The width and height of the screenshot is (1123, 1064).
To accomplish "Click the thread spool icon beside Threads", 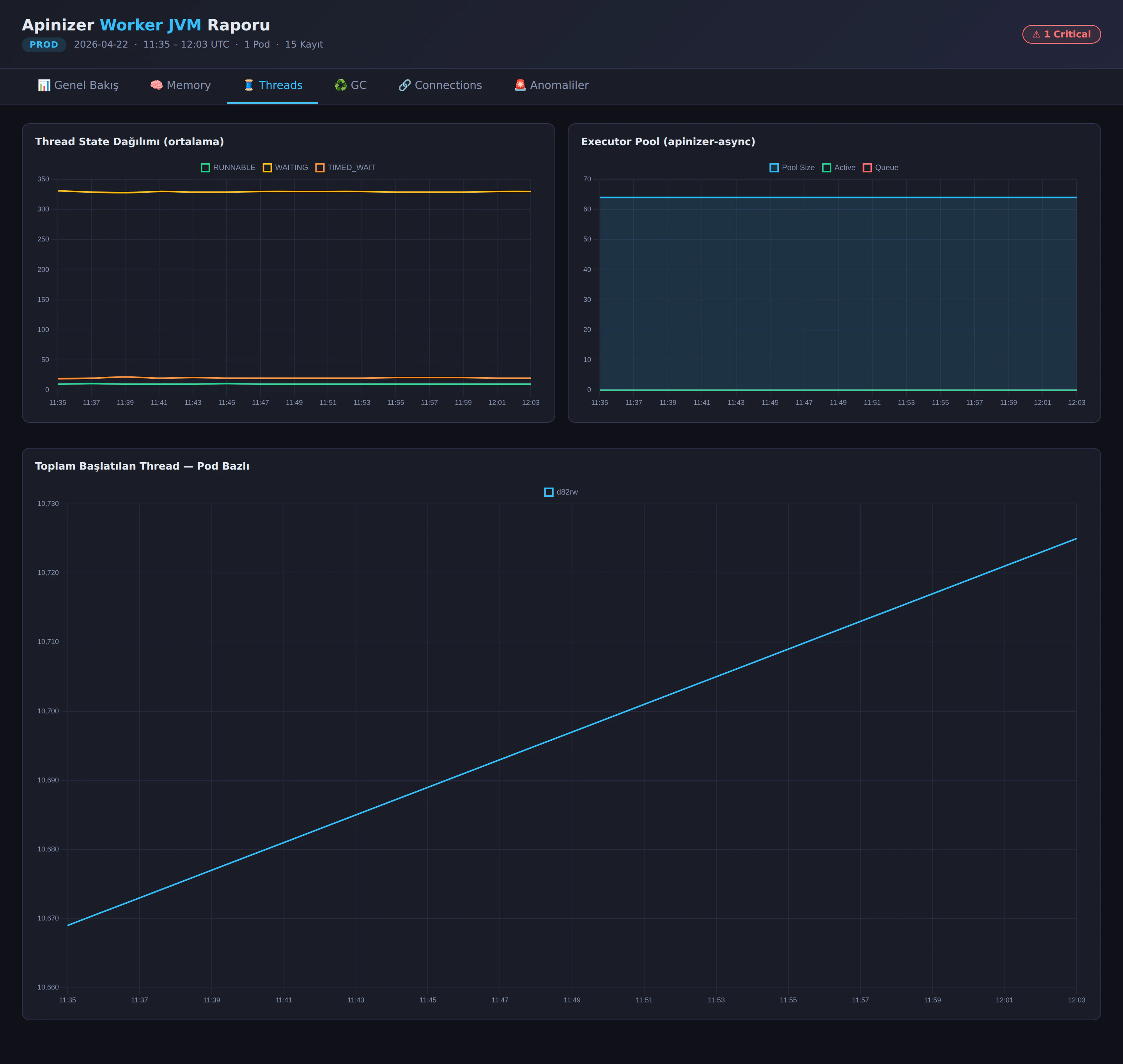I will [x=248, y=85].
